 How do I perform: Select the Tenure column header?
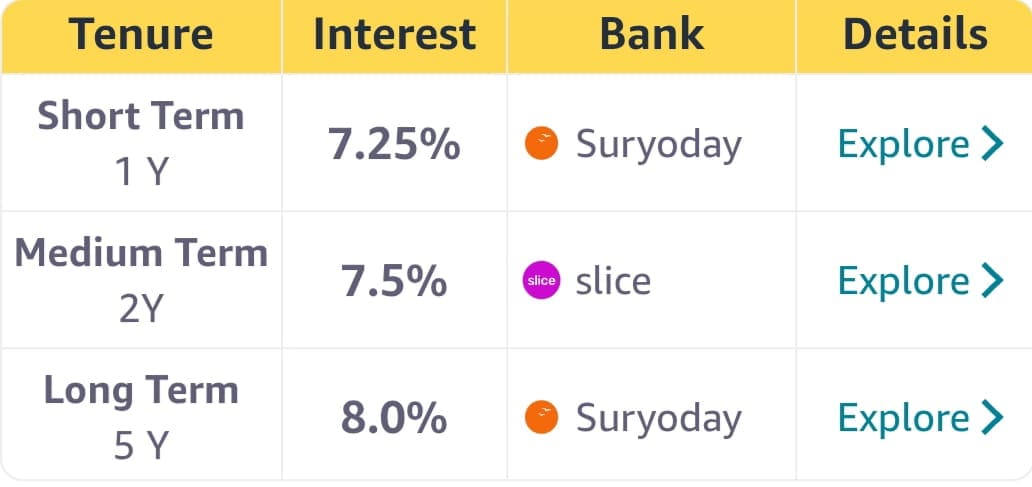pos(141,35)
